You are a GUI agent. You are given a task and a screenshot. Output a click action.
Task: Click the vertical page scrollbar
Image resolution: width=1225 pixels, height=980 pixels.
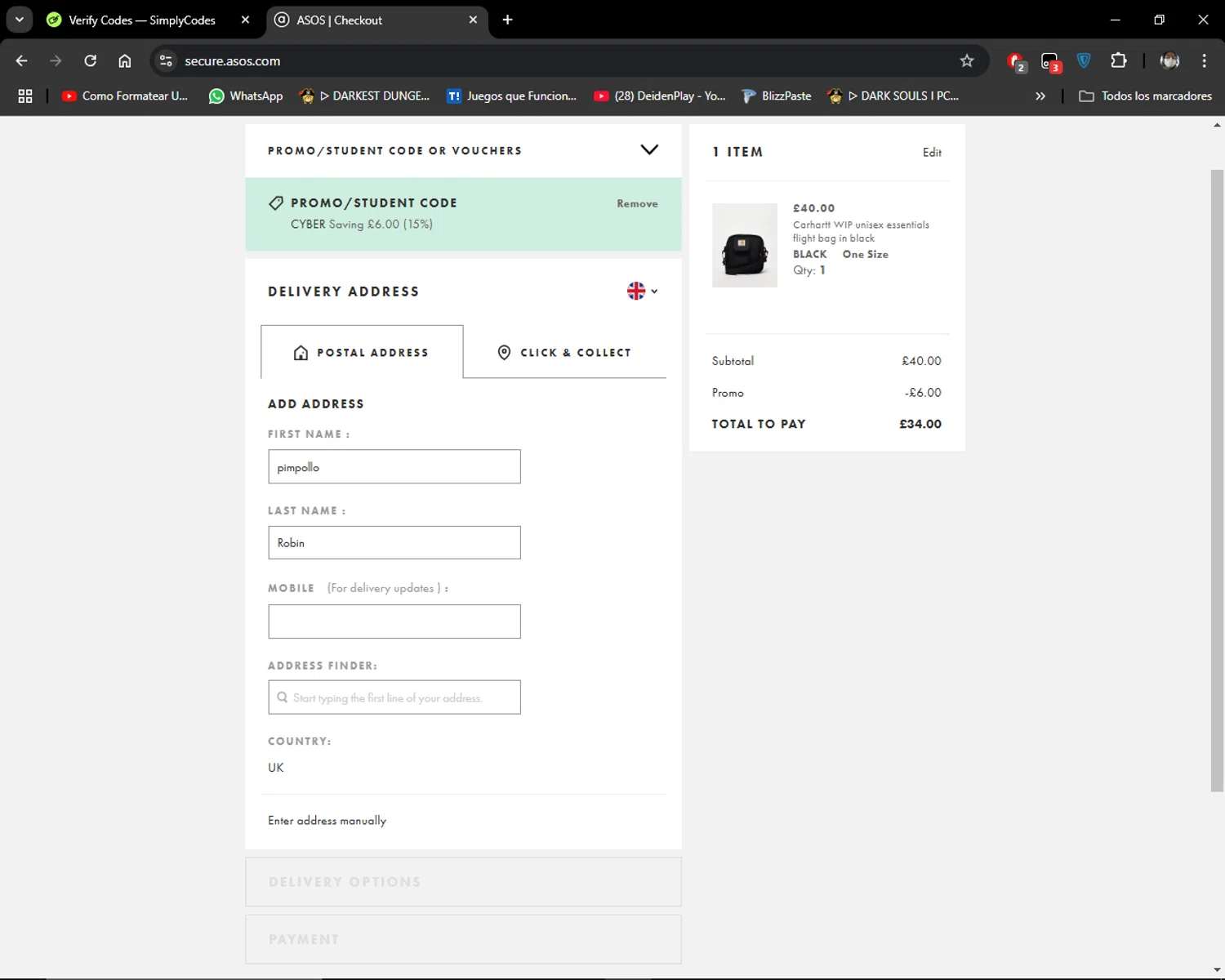(1217, 480)
